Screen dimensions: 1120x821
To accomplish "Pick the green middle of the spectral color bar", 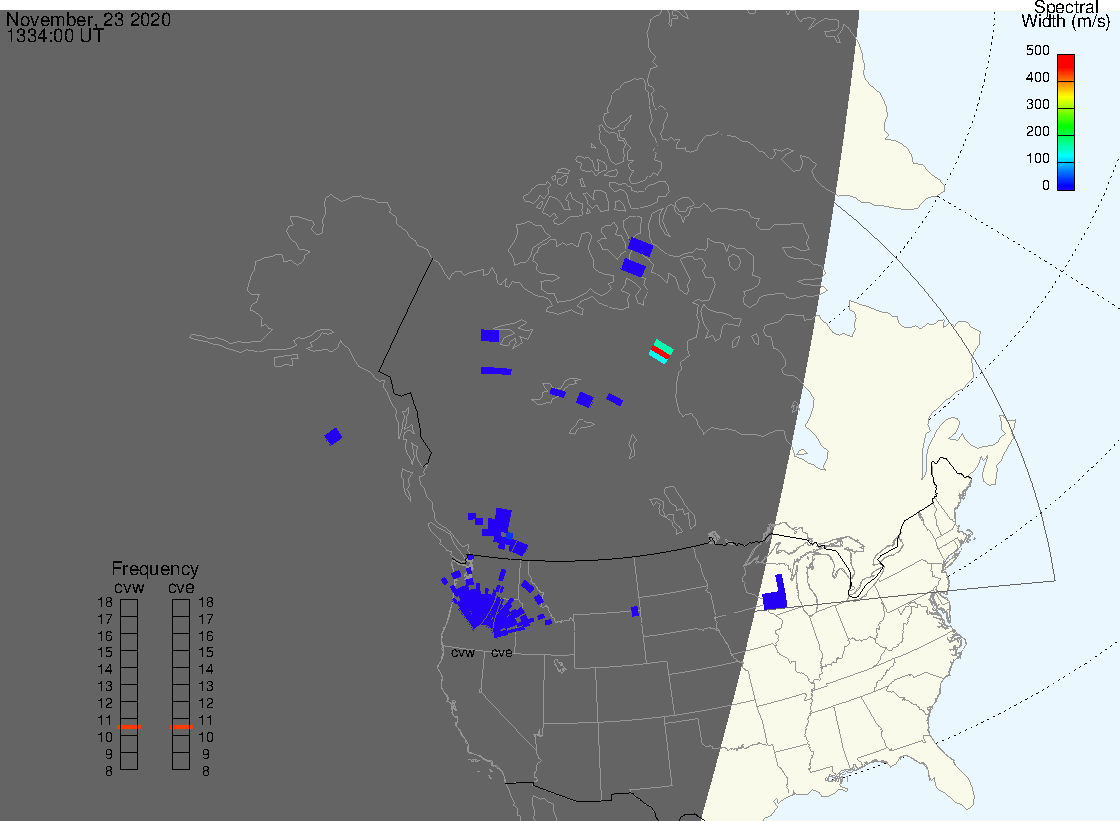I will click(1066, 121).
